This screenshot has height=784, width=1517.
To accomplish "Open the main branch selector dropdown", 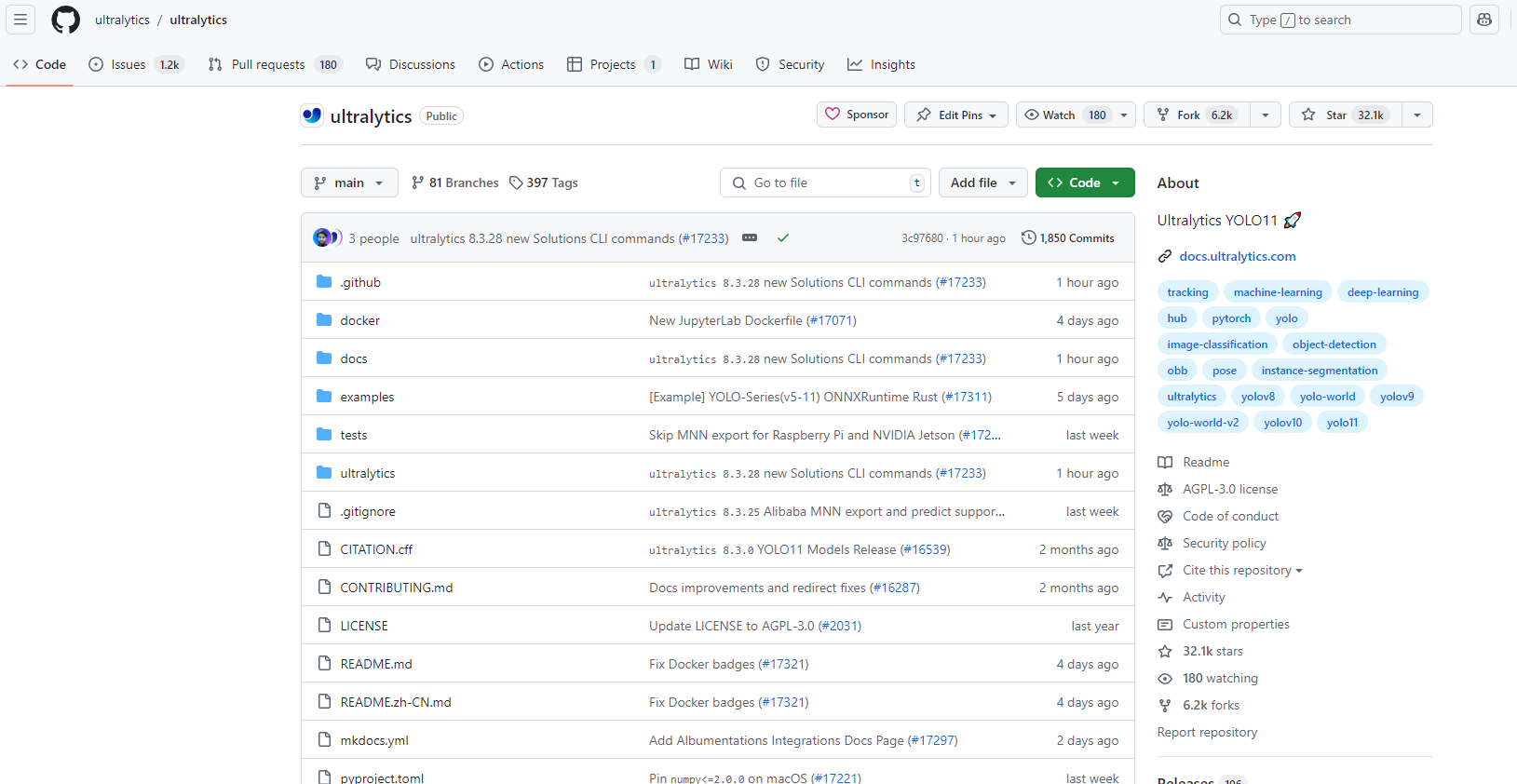I will click(349, 182).
